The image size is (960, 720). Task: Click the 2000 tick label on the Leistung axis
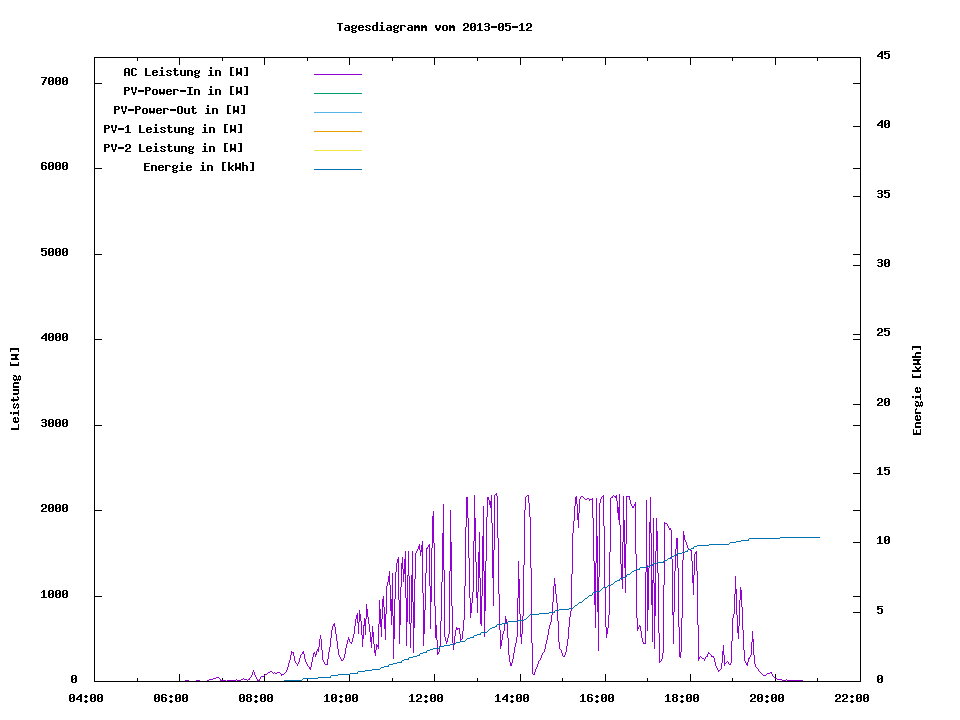coord(53,509)
